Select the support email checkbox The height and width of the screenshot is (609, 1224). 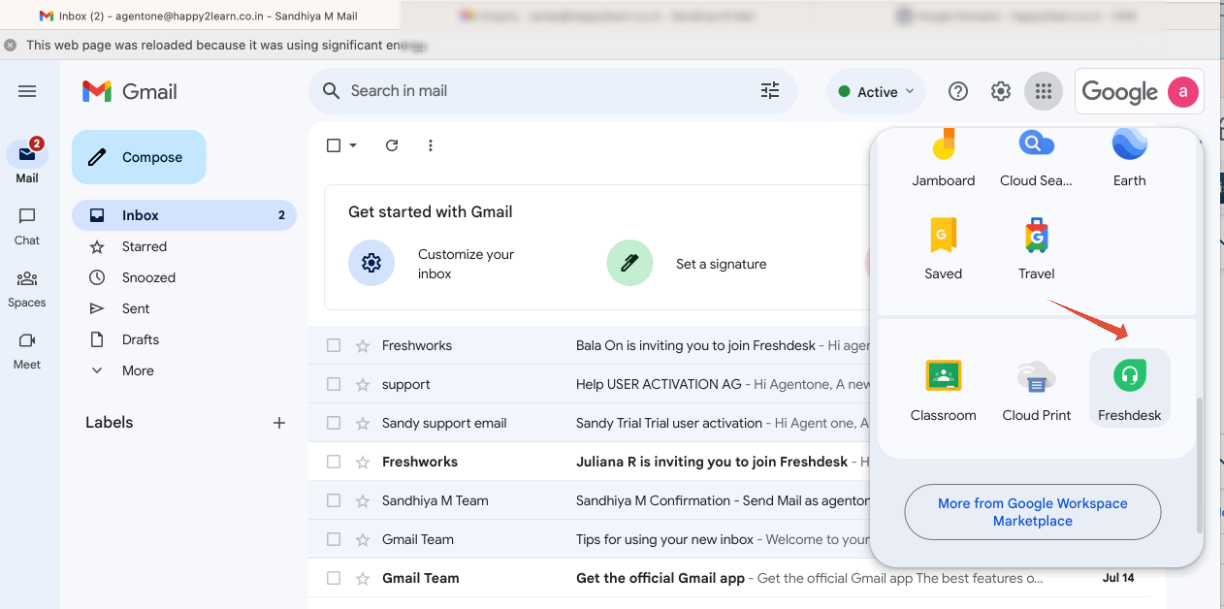pos(334,384)
